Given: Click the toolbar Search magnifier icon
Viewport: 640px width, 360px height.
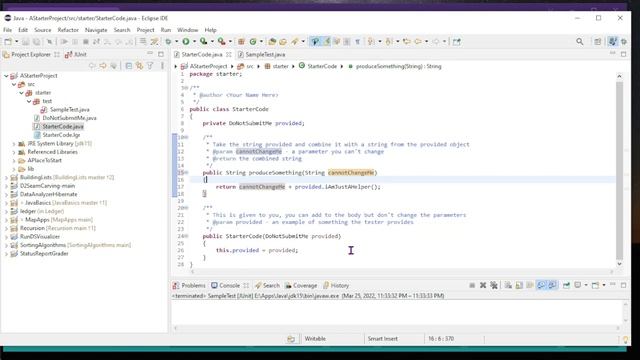Looking at the screenshot, I should coord(580,42).
